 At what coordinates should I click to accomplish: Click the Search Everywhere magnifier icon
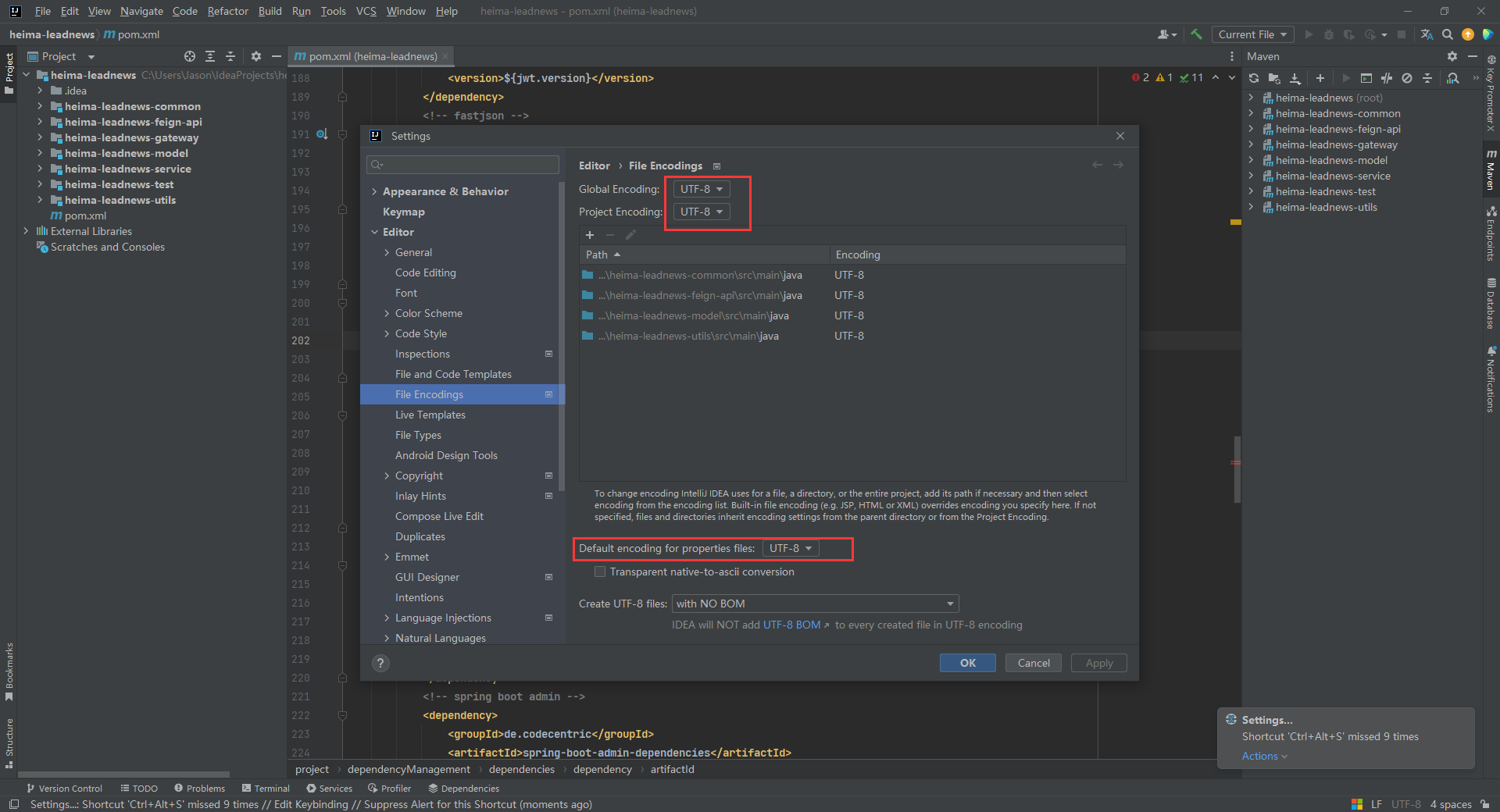pos(1448,34)
